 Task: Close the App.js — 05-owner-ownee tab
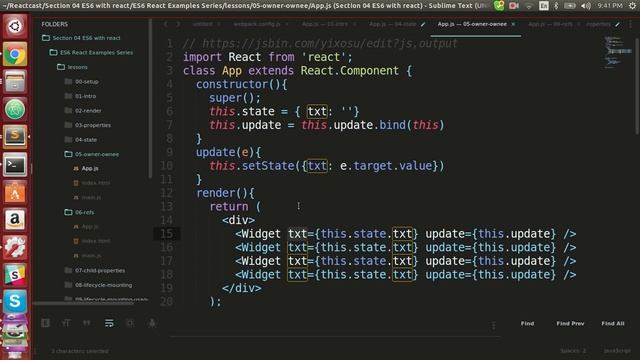click(x=513, y=24)
